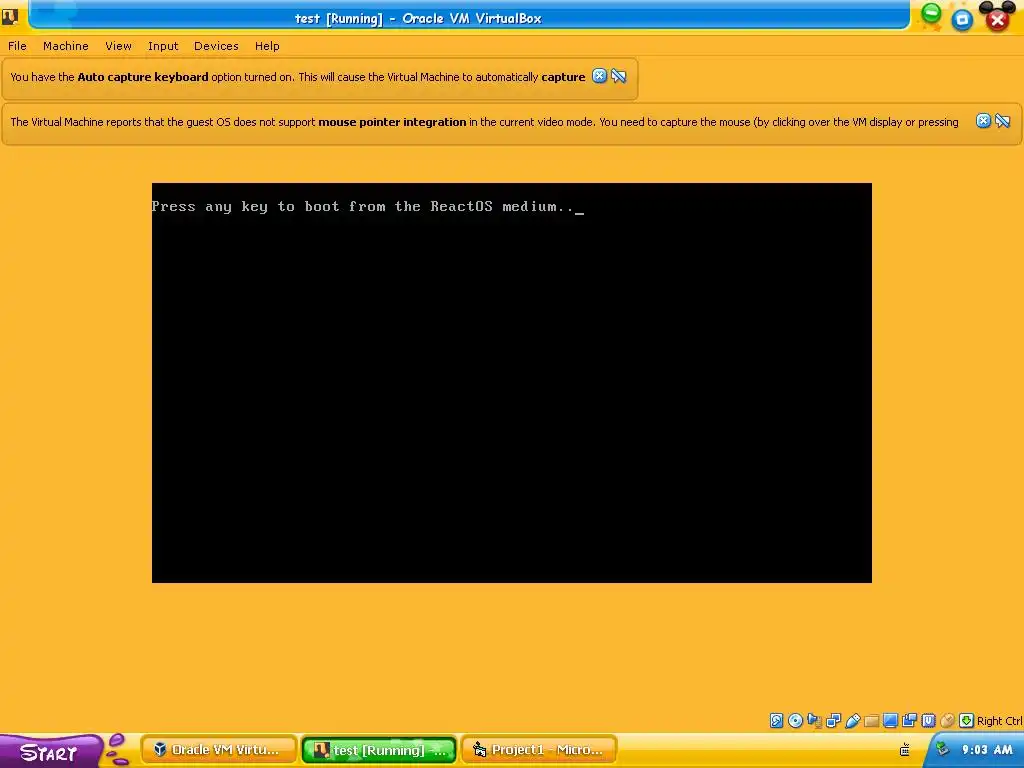Click the 9:03 AM clock

tap(987, 750)
